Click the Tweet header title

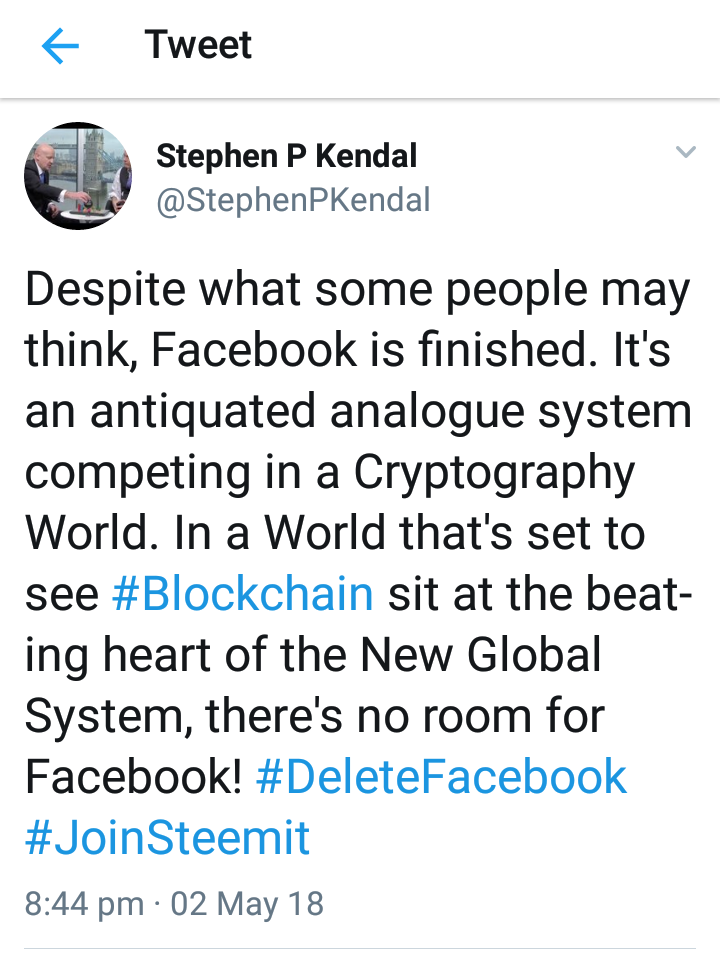click(x=198, y=45)
